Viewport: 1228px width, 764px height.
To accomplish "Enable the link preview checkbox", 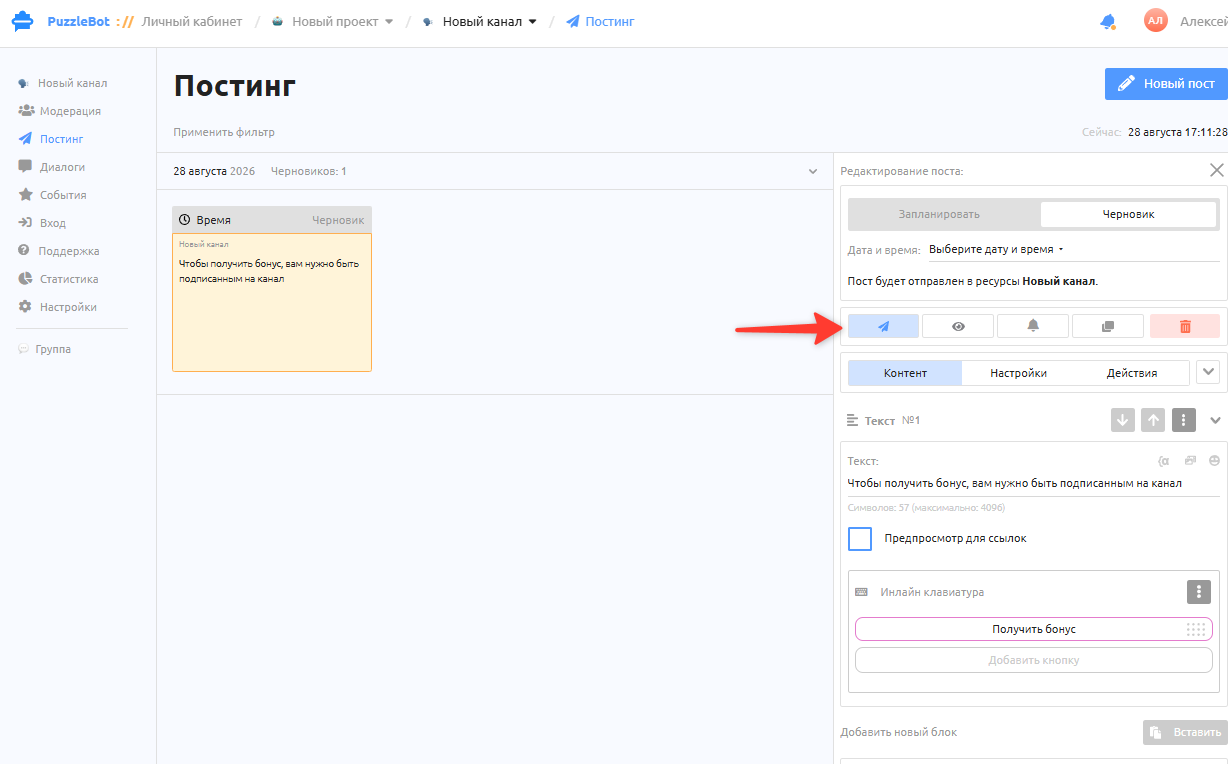I will click(x=860, y=539).
